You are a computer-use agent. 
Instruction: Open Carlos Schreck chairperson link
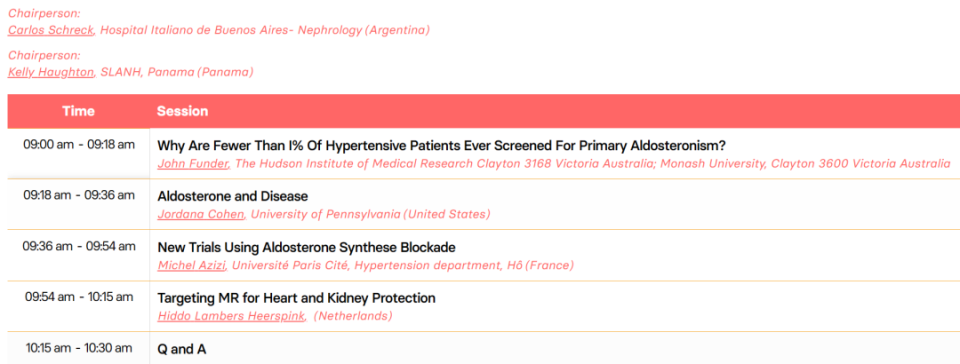(x=51, y=30)
